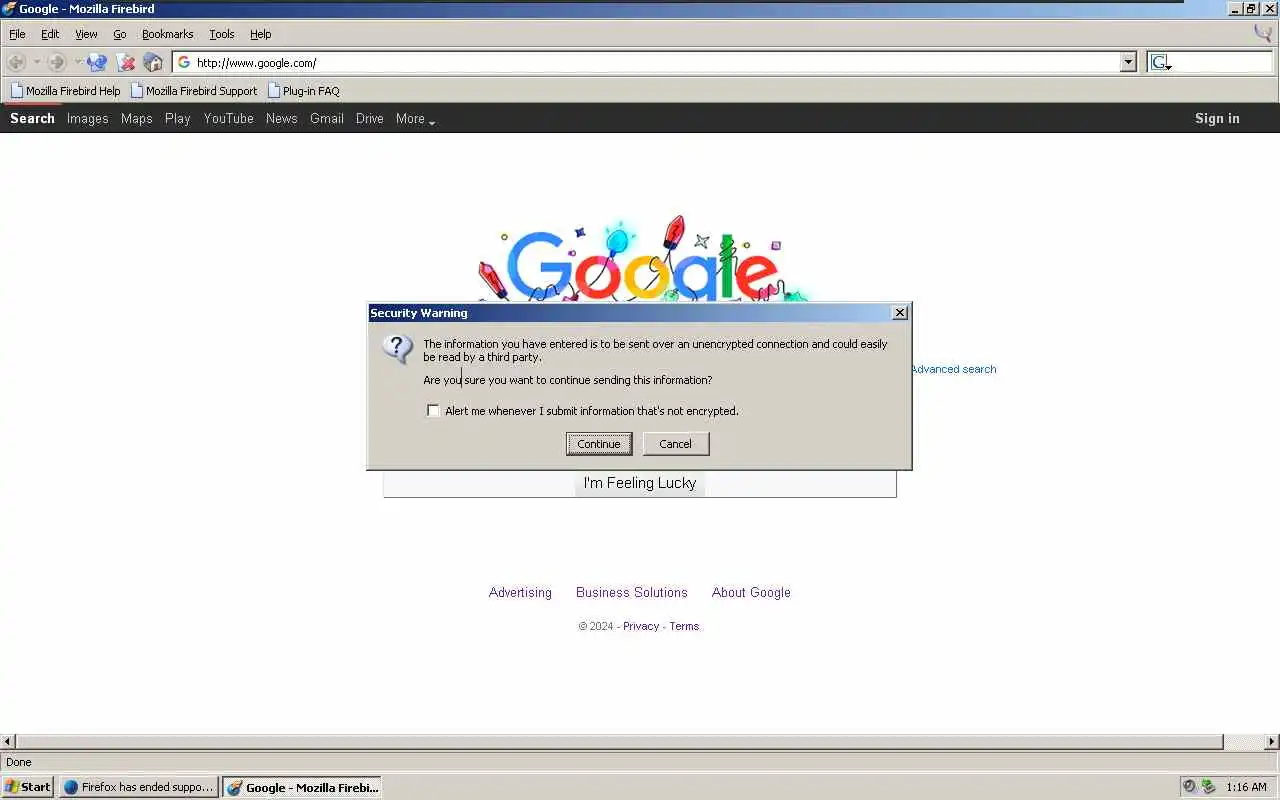Click the Stop loading toolbar icon
Image resolution: width=1280 pixels, height=800 pixels.
point(126,62)
